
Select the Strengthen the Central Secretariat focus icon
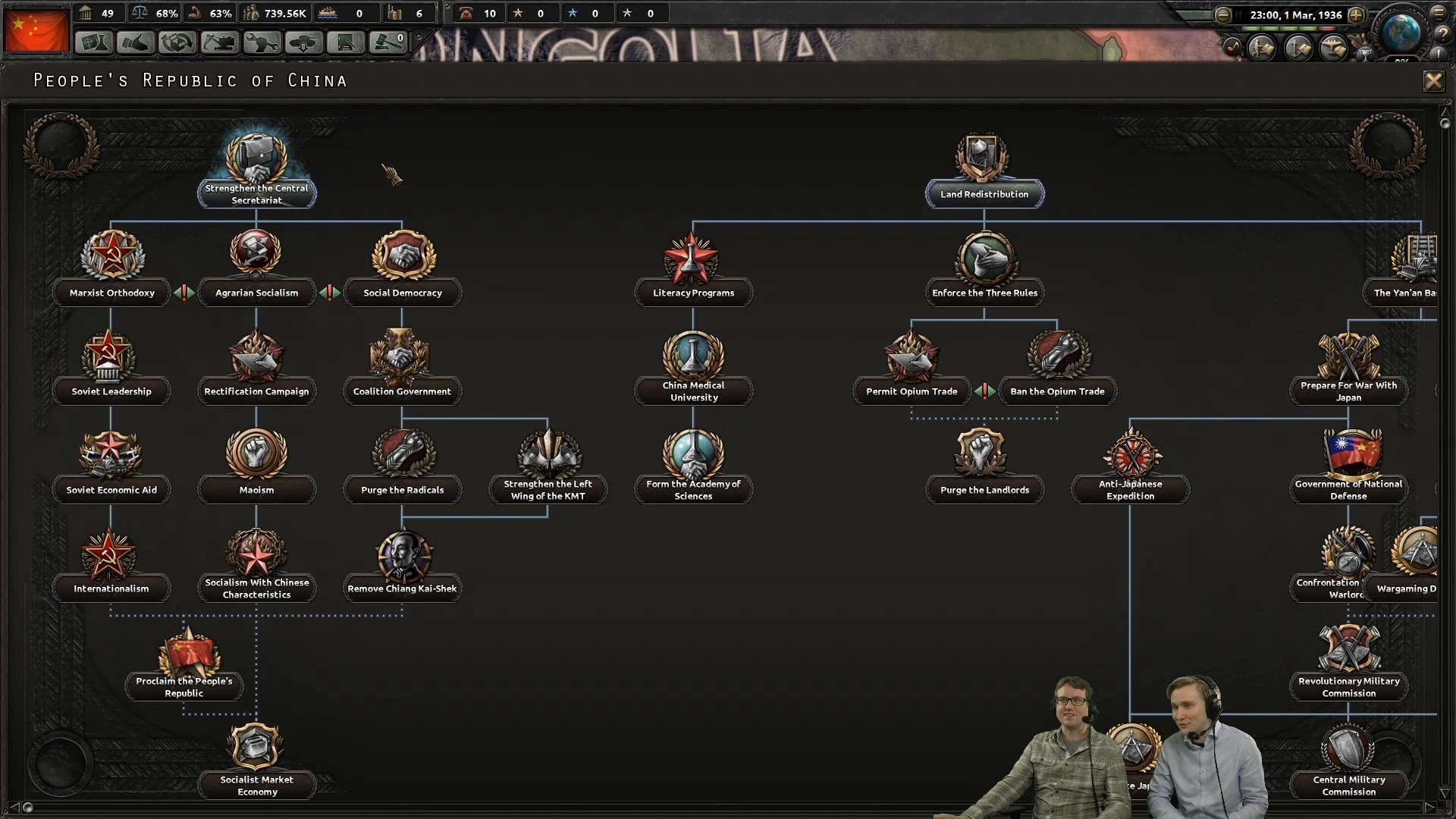(x=256, y=158)
